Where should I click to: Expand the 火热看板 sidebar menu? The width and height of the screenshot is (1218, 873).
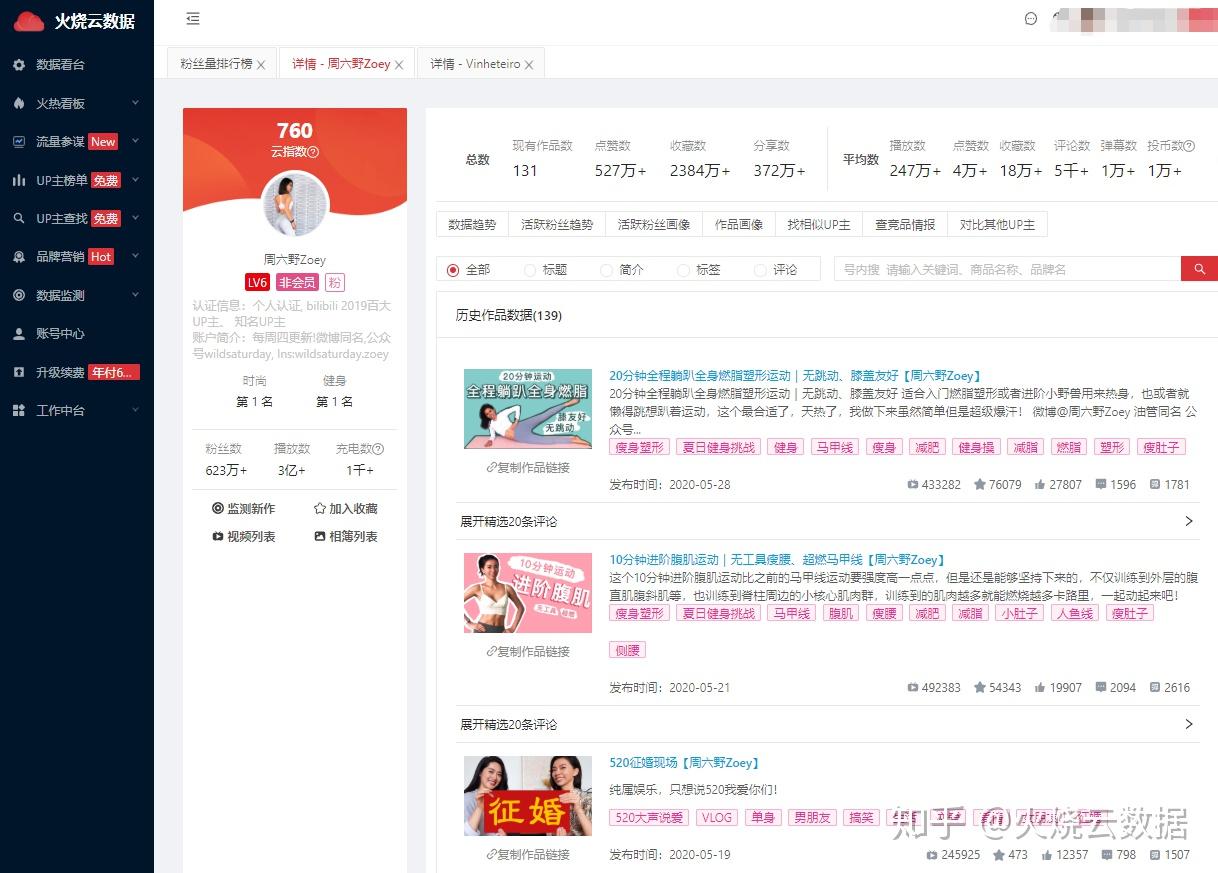click(77, 103)
